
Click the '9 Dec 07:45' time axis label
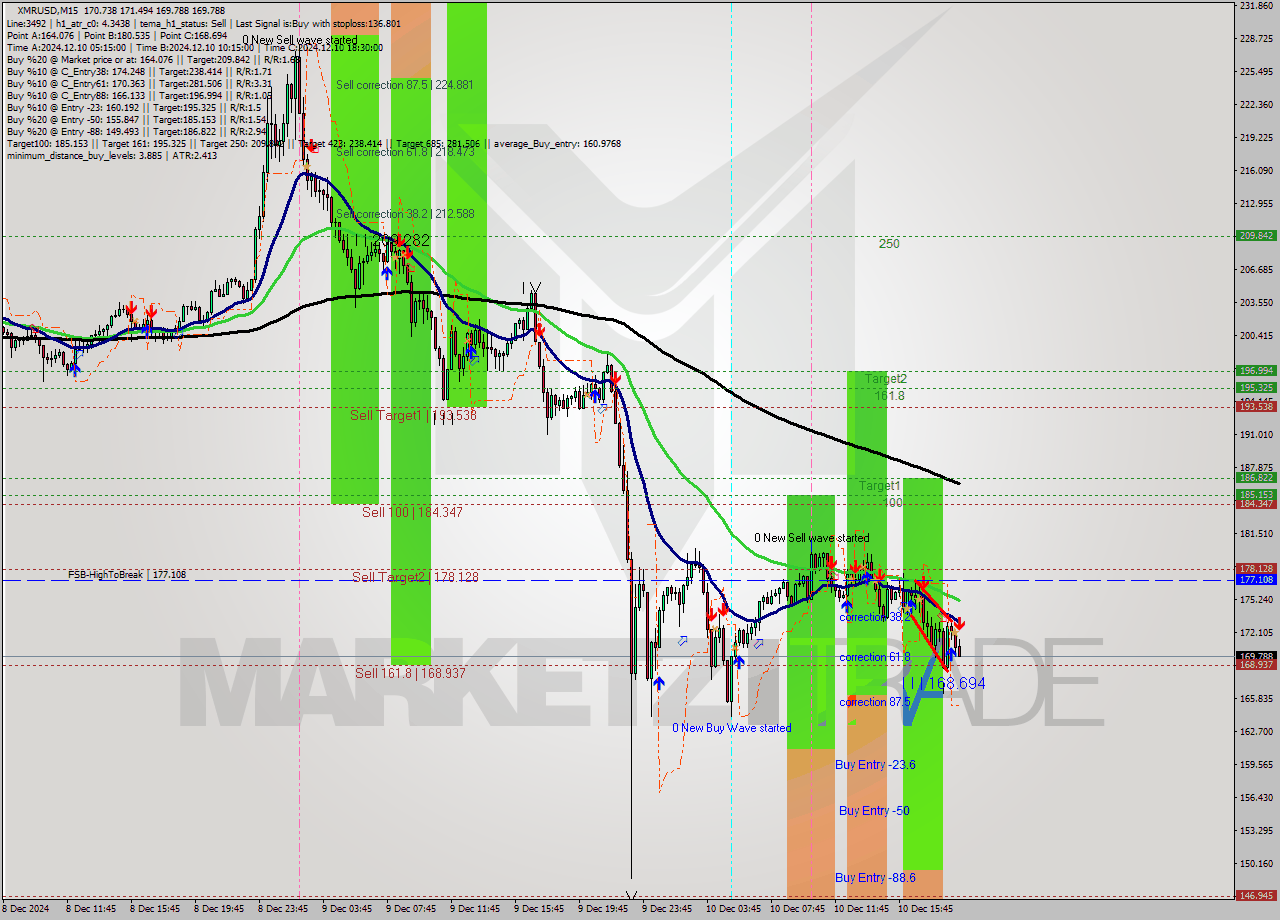click(x=413, y=910)
